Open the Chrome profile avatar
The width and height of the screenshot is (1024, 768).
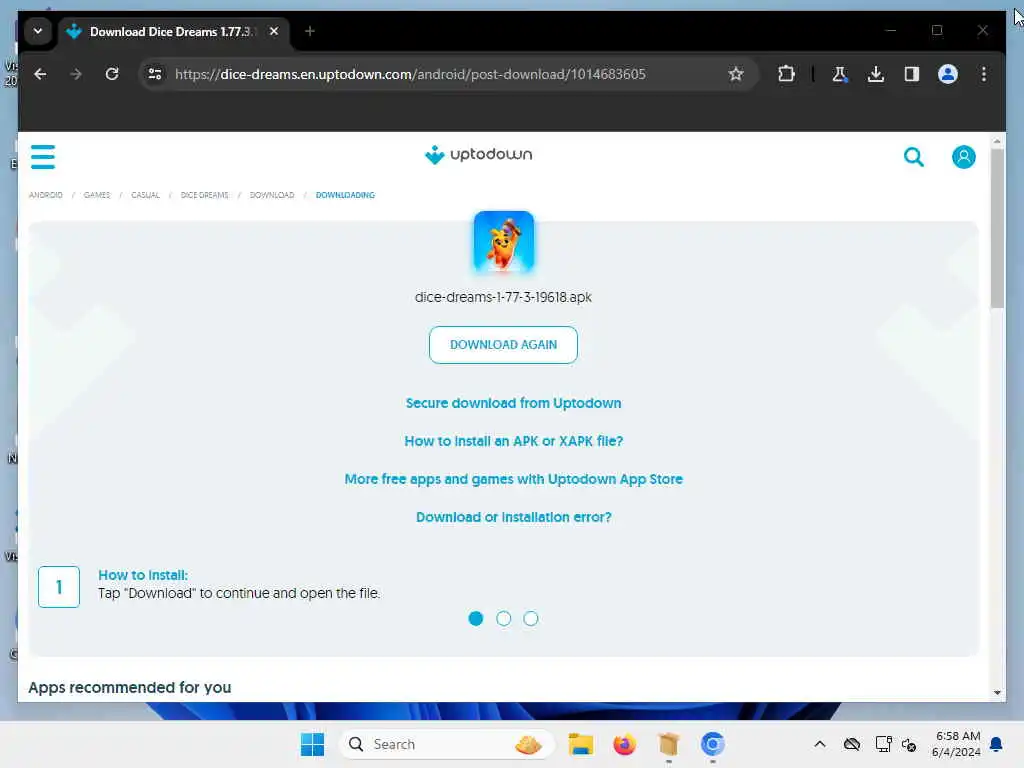948,74
